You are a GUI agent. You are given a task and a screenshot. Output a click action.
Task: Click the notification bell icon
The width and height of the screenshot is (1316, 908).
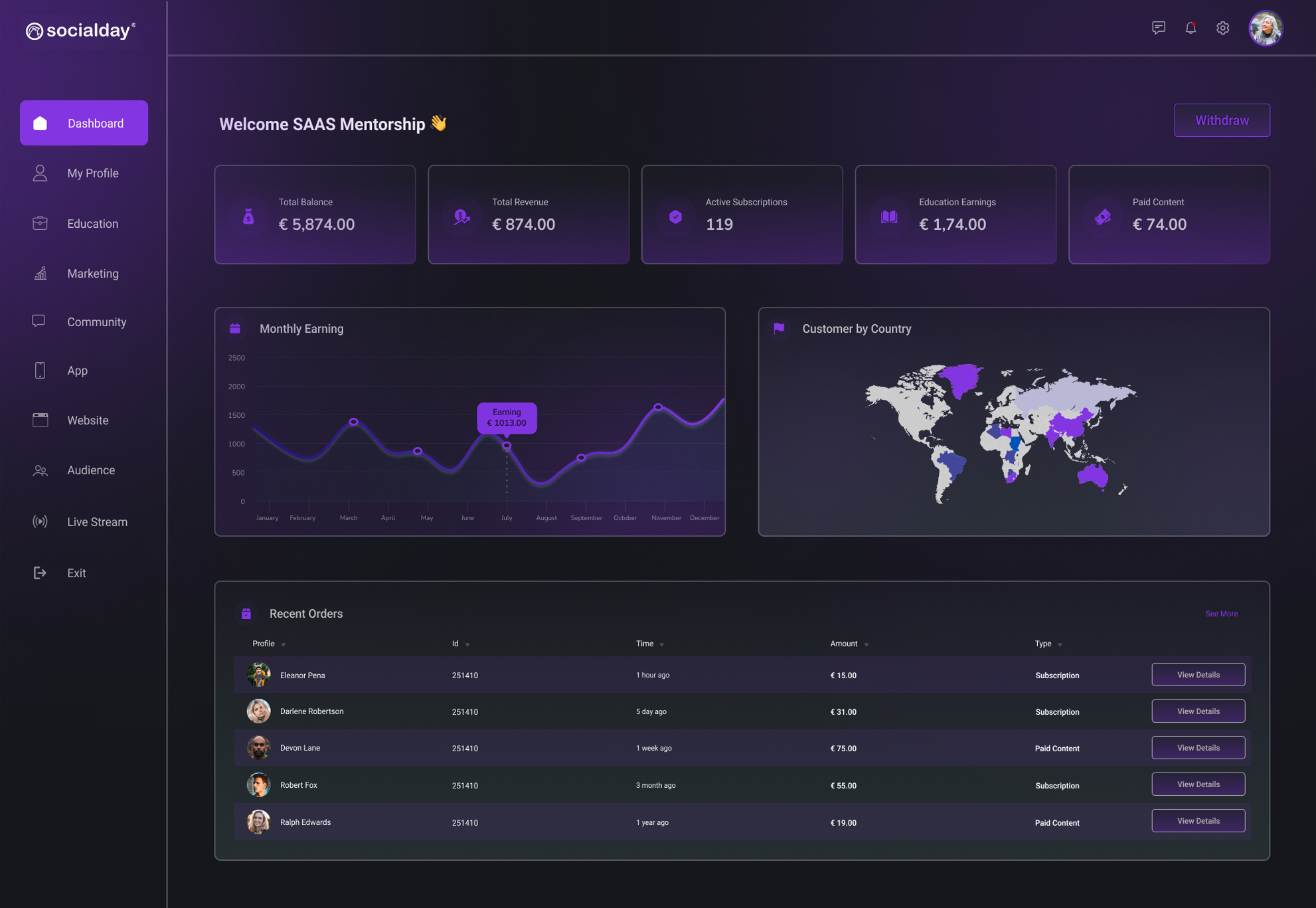point(1191,28)
